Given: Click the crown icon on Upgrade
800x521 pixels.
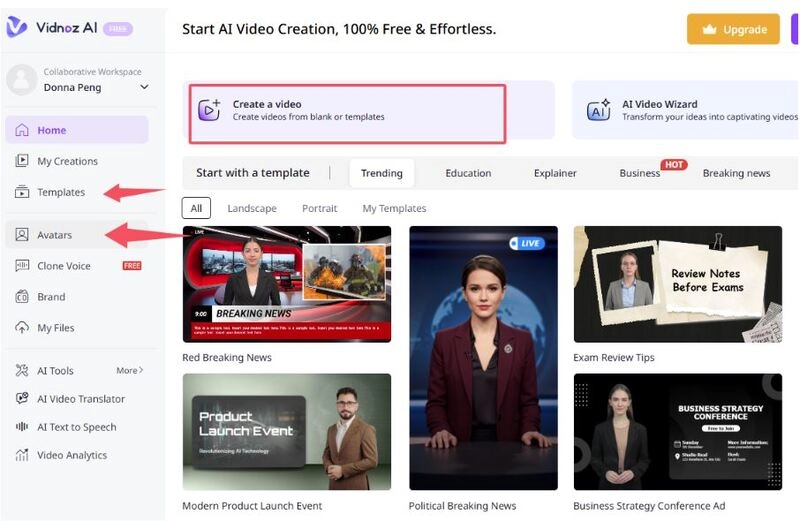Looking at the screenshot, I should click(709, 30).
